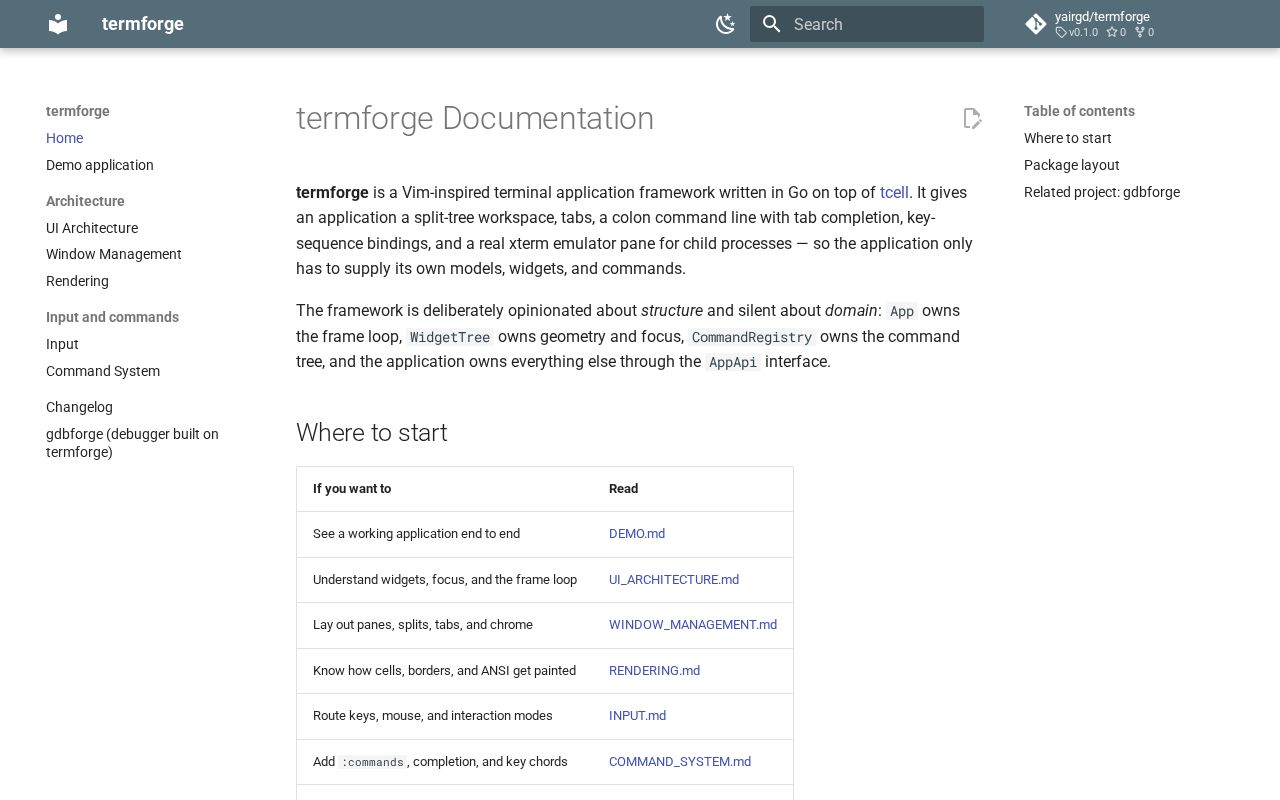Open the INPUT.md link

tap(637, 716)
